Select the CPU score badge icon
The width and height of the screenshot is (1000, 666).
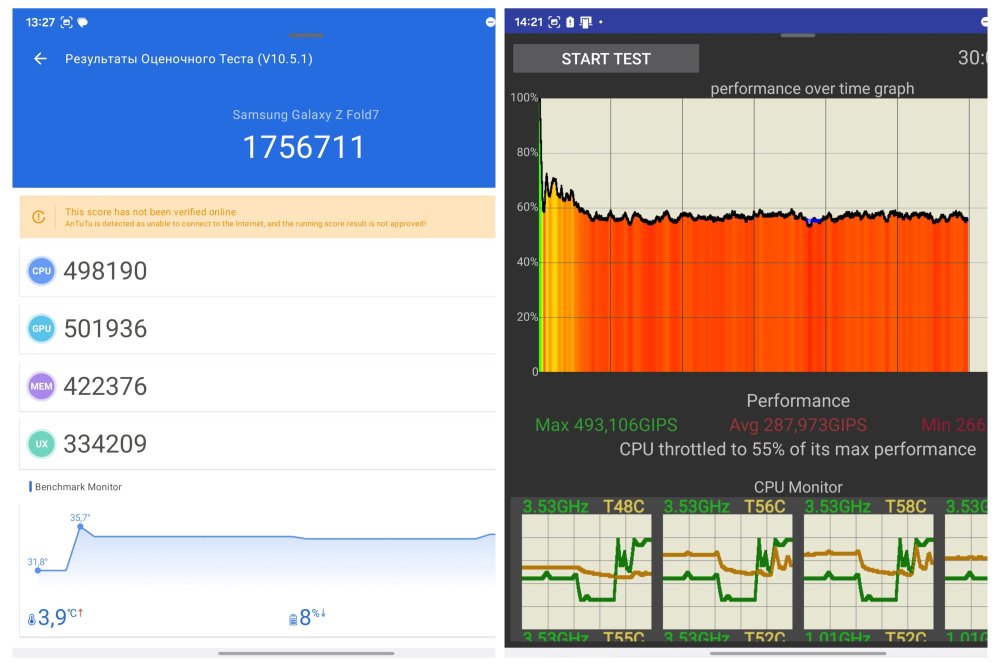click(41, 270)
